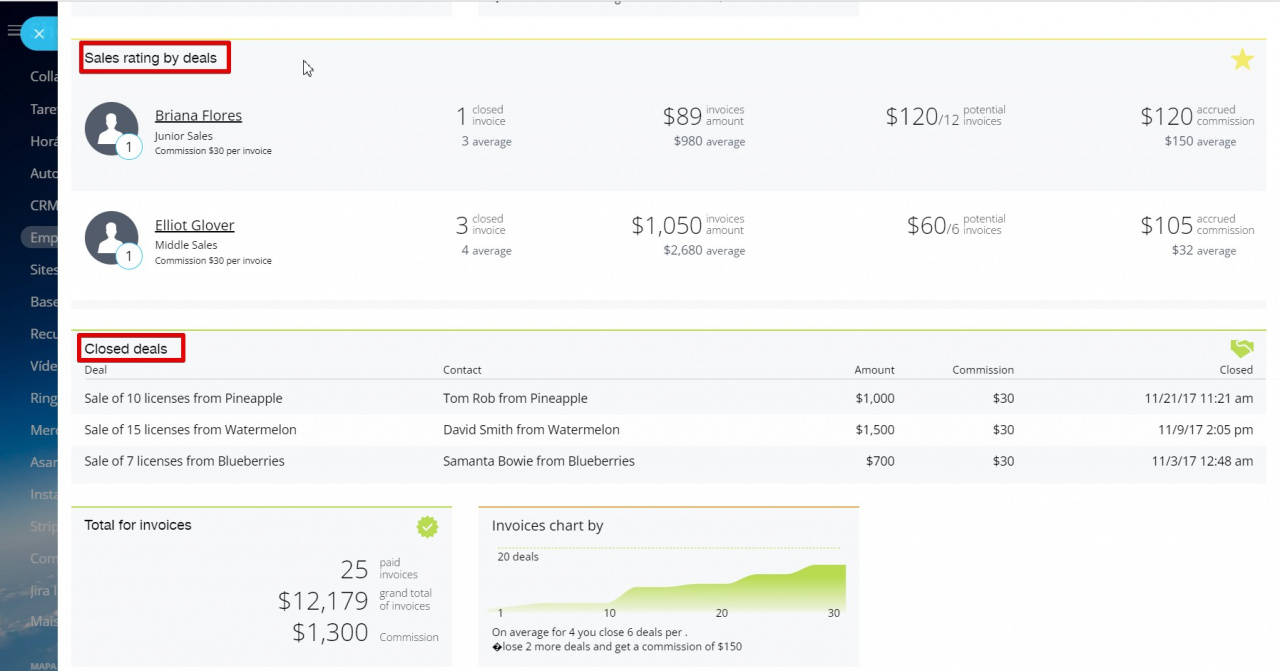The height and width of the screenshot is (671, 1280).
Task: Select Sites item in left sidebar
Action: pyautogui.click(x=44, y=270)
